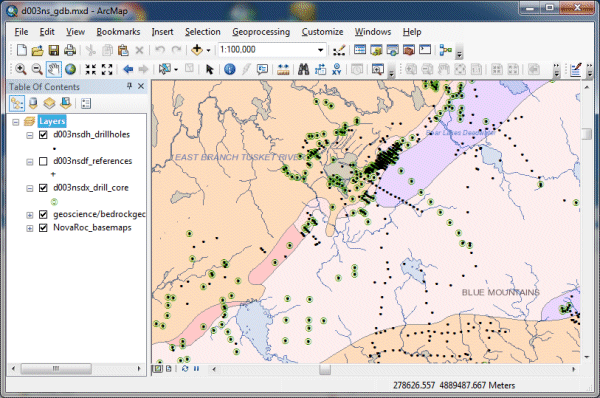Screen dimensions: 600x398
Task: Switch to List By Source
Action: click(33, 103)
